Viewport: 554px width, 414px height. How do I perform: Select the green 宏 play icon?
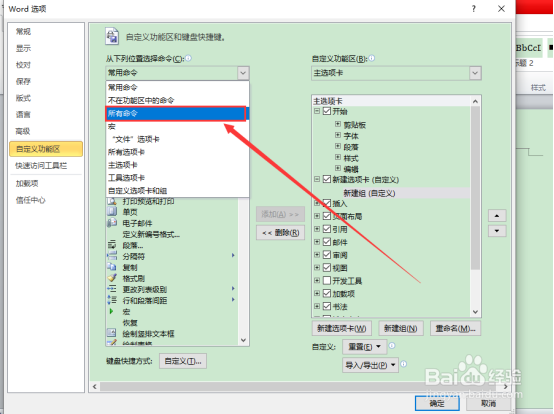(111, 311)
